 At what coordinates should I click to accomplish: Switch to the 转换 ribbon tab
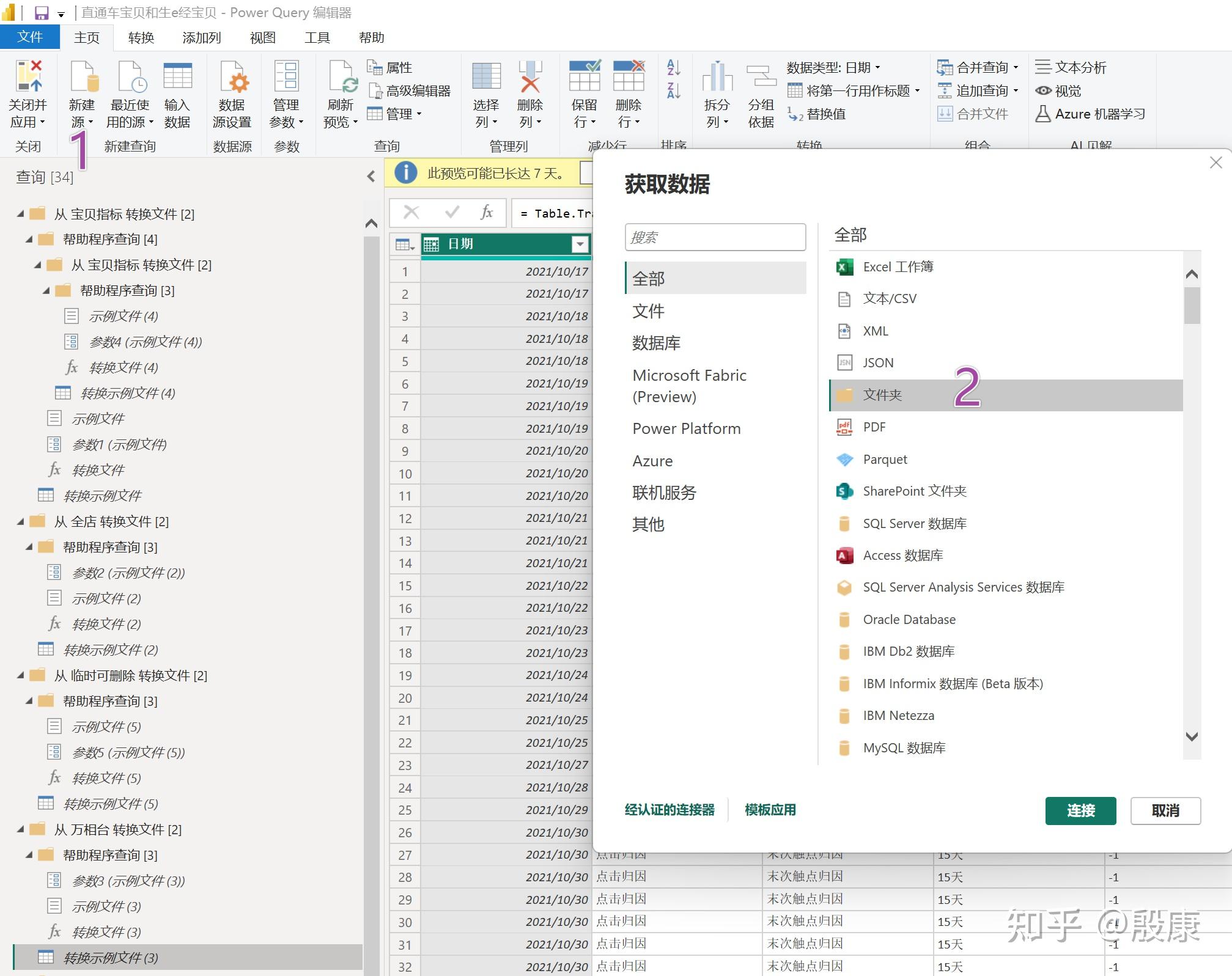139,37
